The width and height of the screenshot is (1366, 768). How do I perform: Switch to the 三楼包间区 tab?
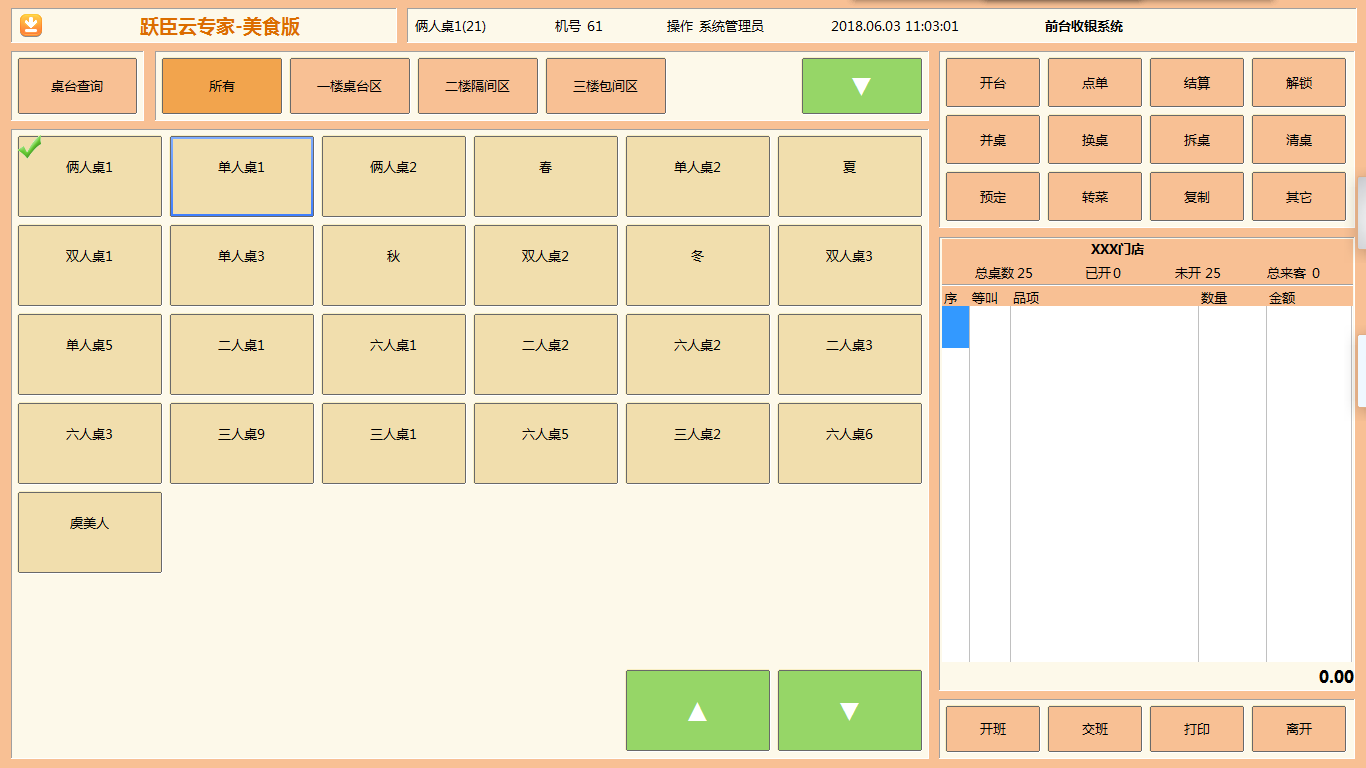pyautogui.click(x=606, y=86)
